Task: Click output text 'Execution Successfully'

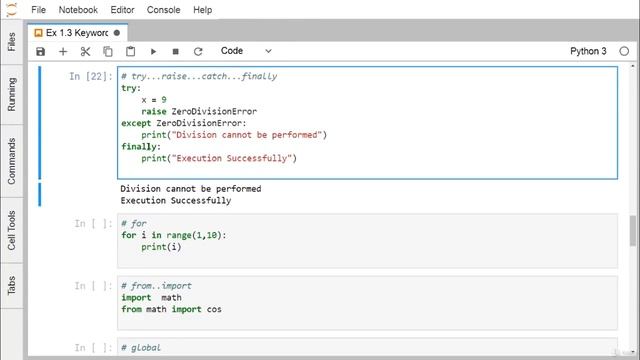Action: click(x=176, y=200)
